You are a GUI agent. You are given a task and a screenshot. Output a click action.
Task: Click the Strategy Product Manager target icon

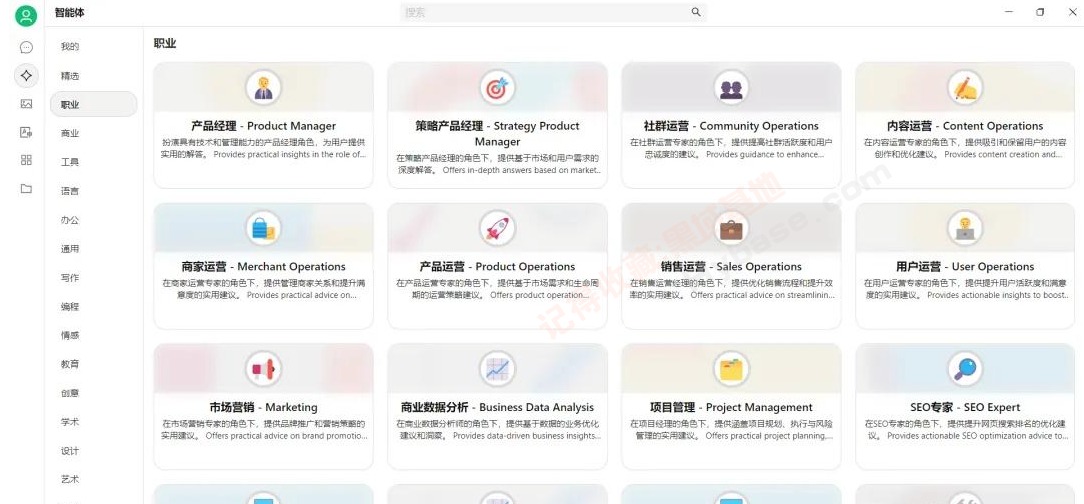coord(497,88)
